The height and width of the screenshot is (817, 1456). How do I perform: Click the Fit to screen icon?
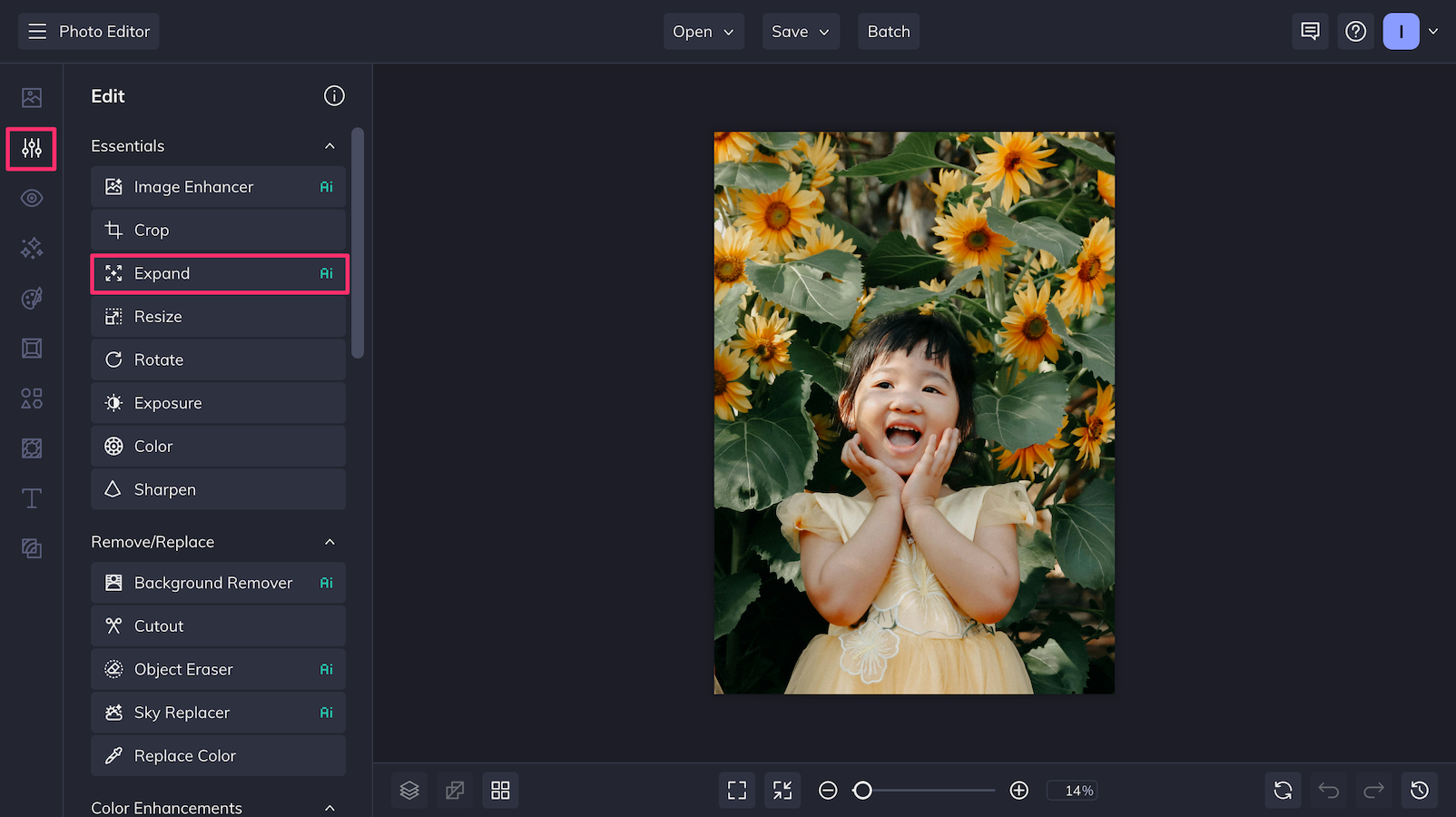click(736, 790)
